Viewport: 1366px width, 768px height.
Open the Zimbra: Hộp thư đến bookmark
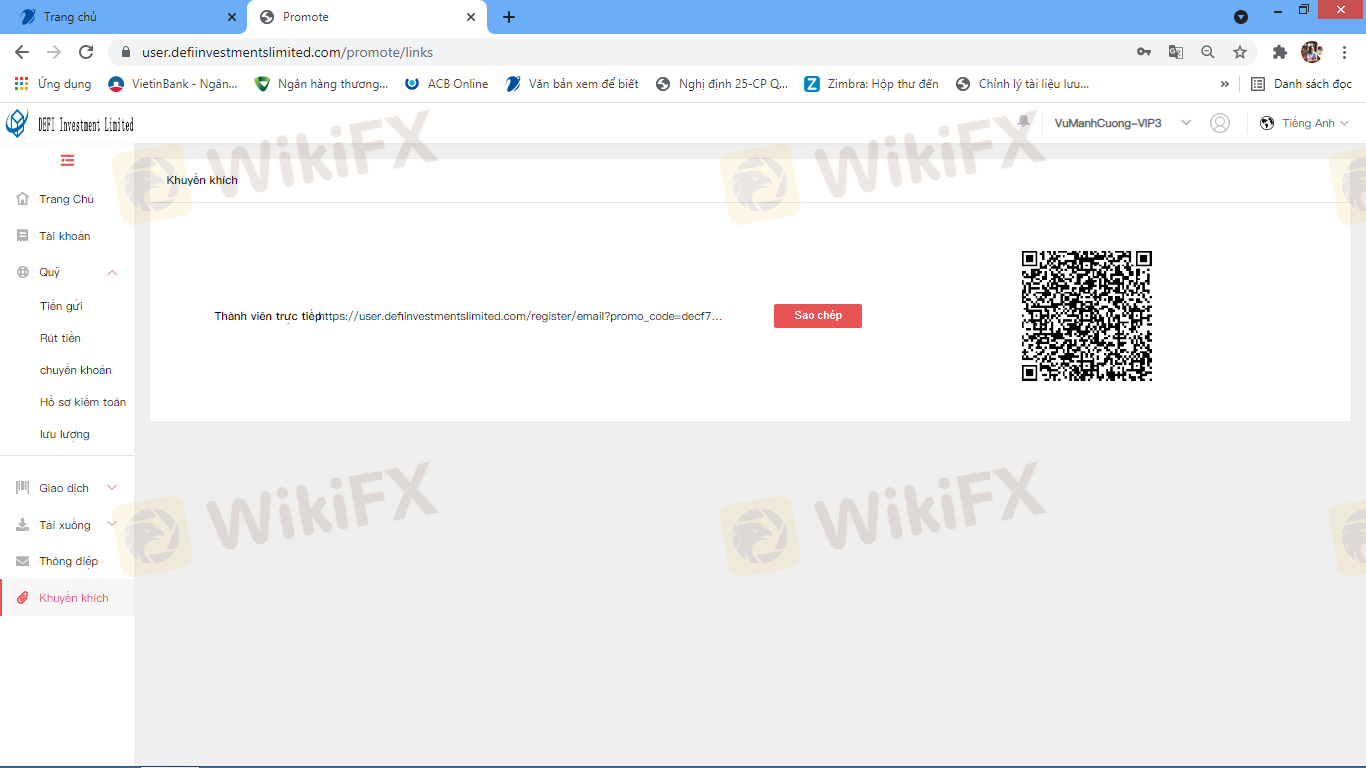(872, 84)
